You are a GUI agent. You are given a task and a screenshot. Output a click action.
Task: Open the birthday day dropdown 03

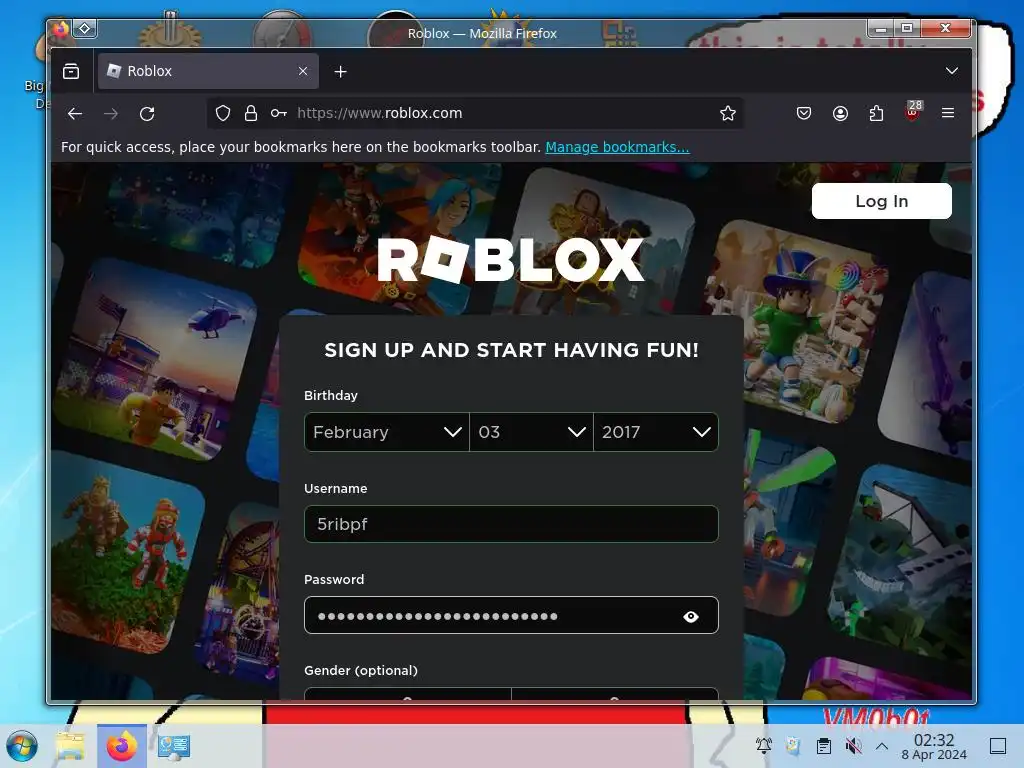tap(531, 432)
